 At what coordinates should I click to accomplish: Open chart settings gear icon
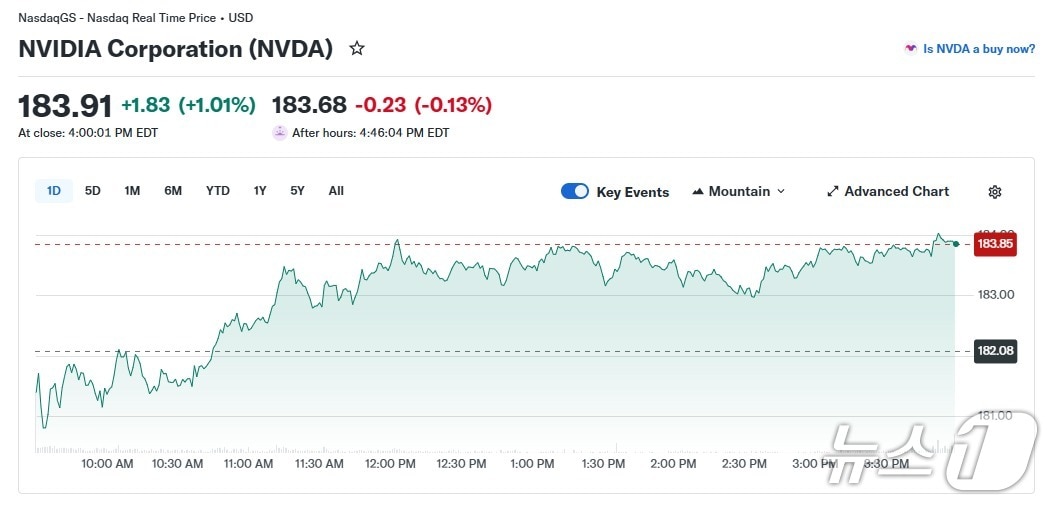[x=994, y=192]
